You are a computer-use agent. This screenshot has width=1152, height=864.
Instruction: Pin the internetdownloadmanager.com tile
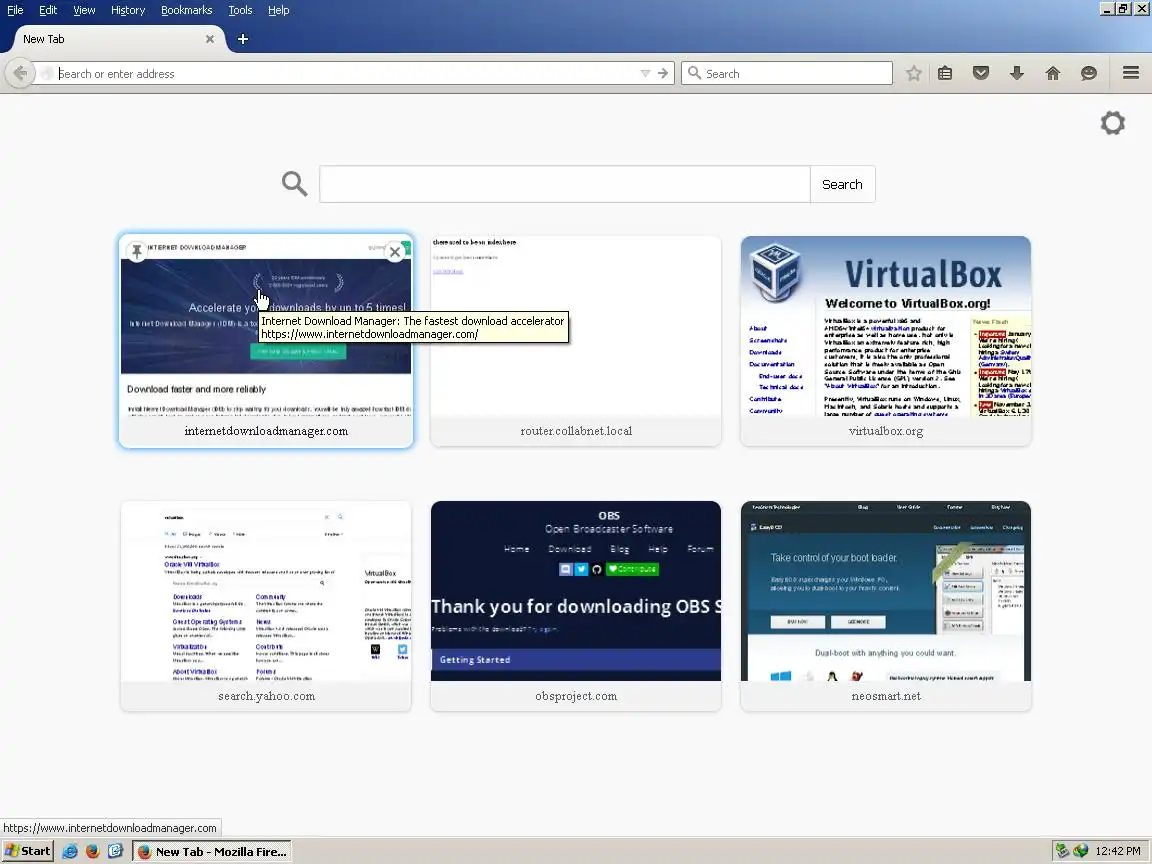pyautogui.click(x=137, y=251)
